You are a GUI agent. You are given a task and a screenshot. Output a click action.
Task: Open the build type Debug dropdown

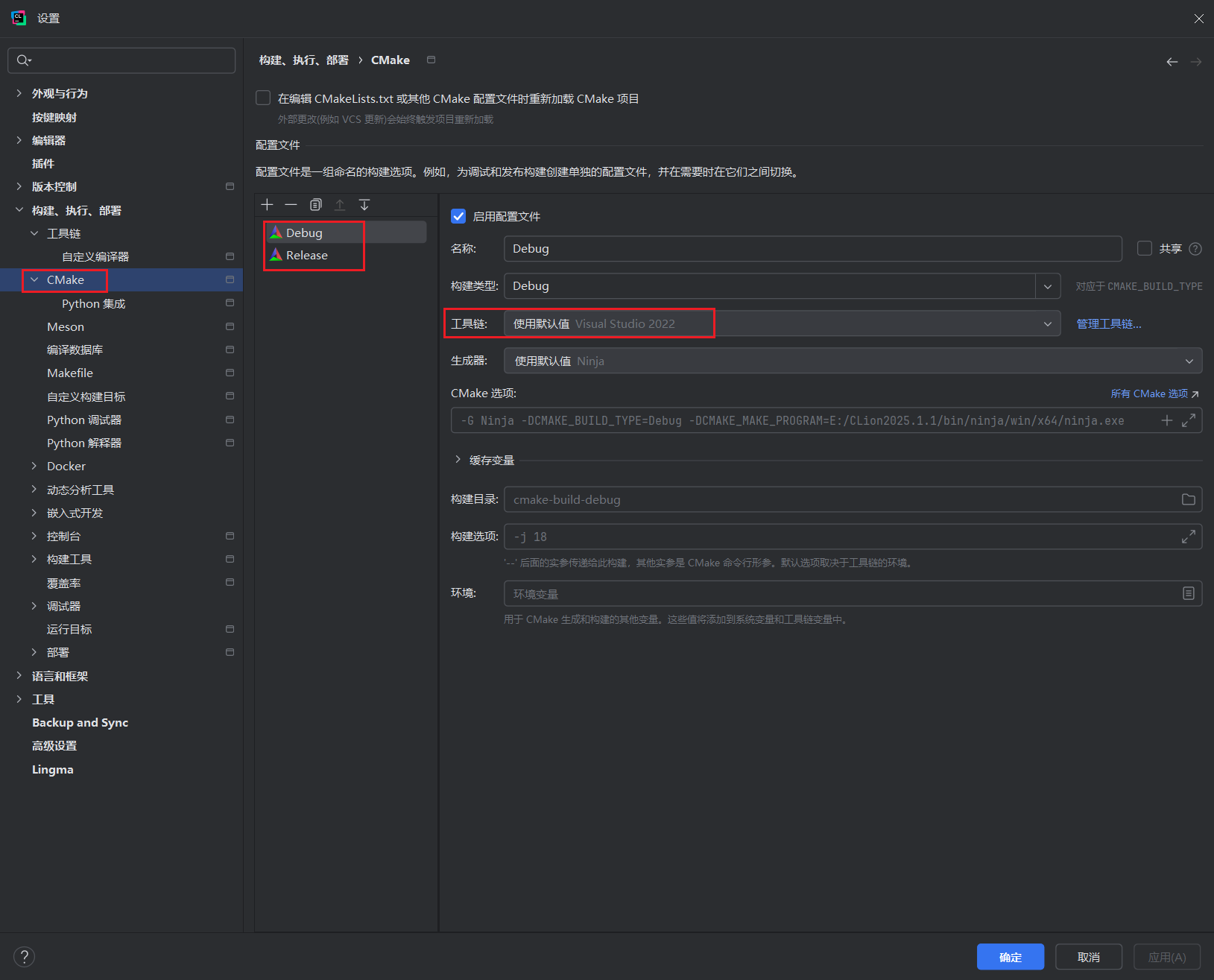click(1047, 286)
